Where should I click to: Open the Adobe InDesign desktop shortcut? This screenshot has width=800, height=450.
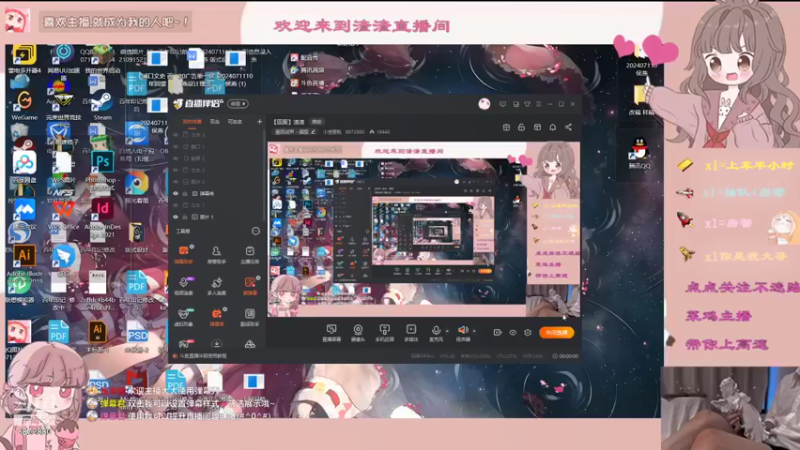point(103,217)
